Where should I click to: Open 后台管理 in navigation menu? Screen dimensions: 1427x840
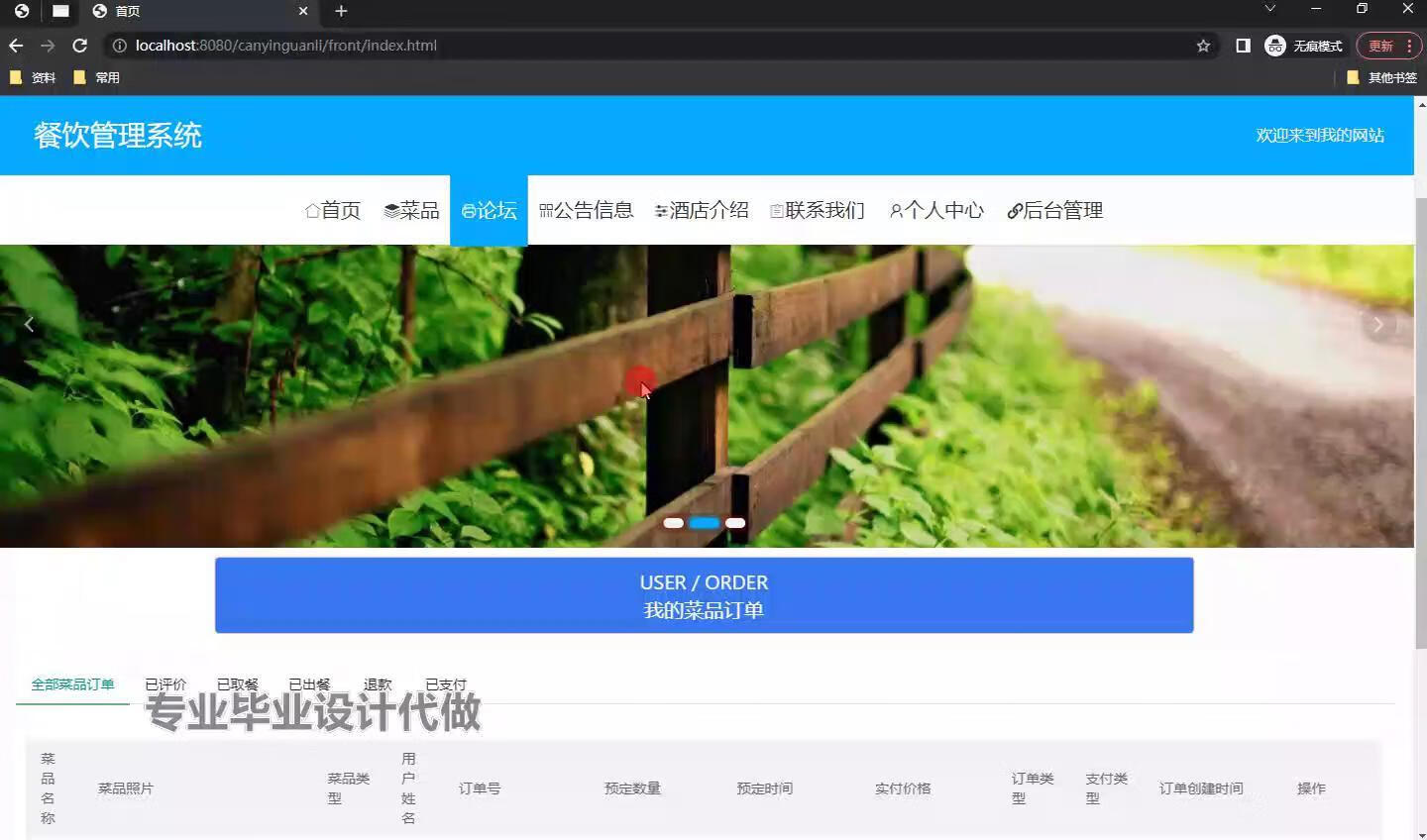coord(1055,210)
